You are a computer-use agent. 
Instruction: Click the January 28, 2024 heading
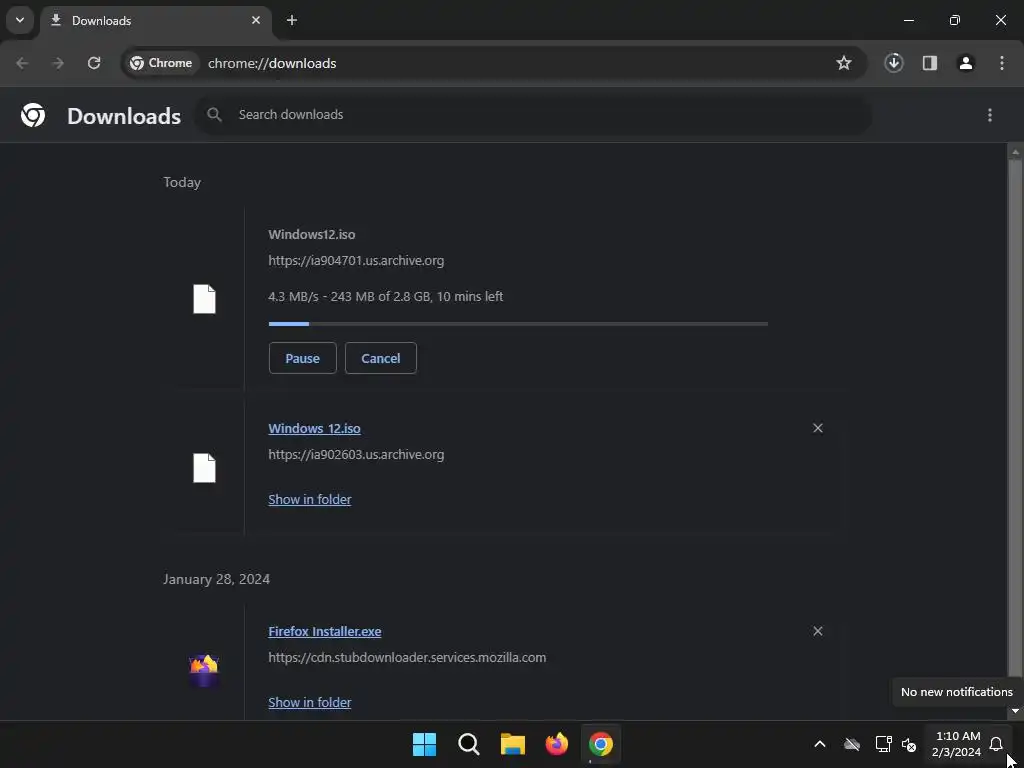(x=216, y=579)
